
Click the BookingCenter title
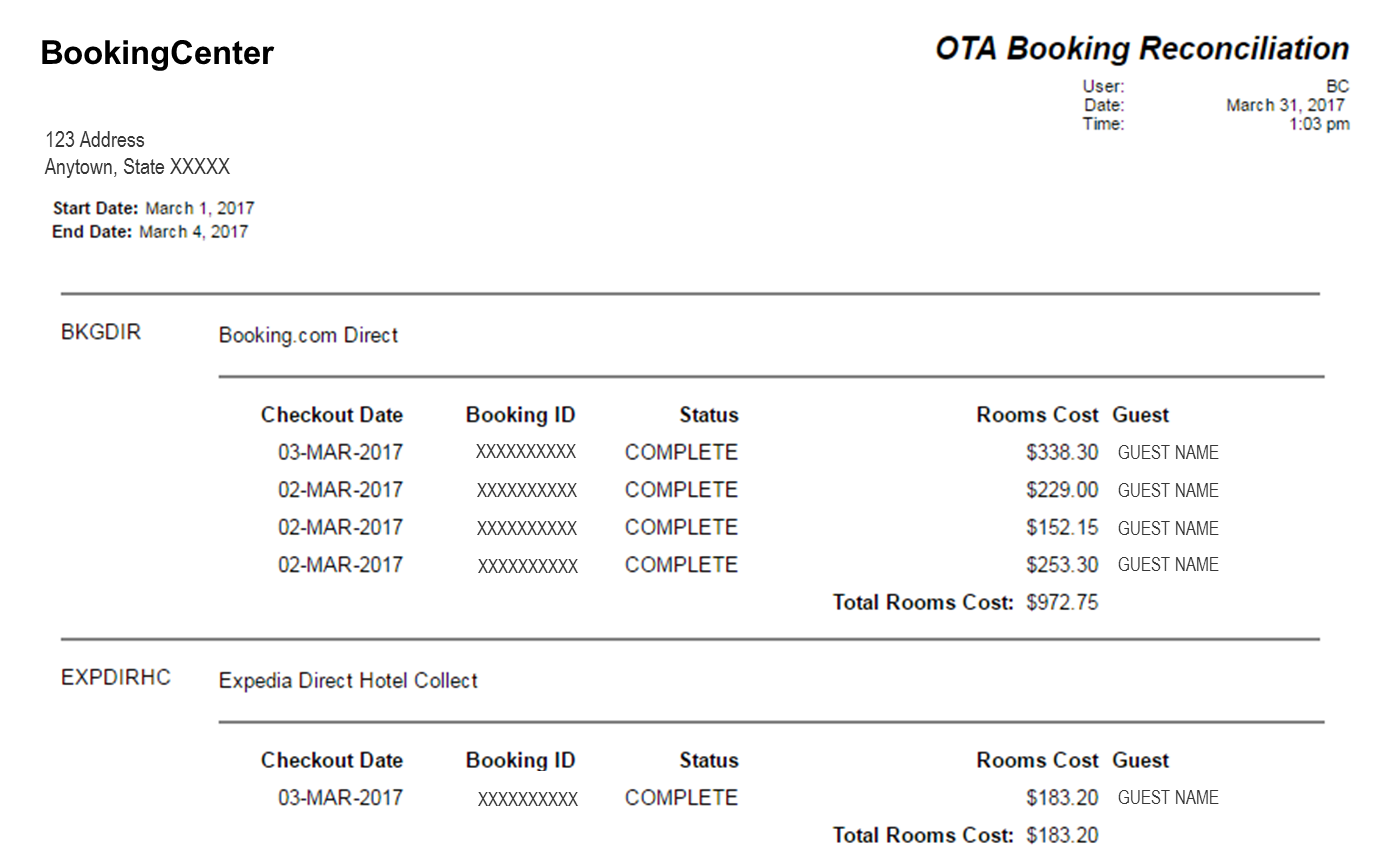pyautogui.click(x=157, y=53)
